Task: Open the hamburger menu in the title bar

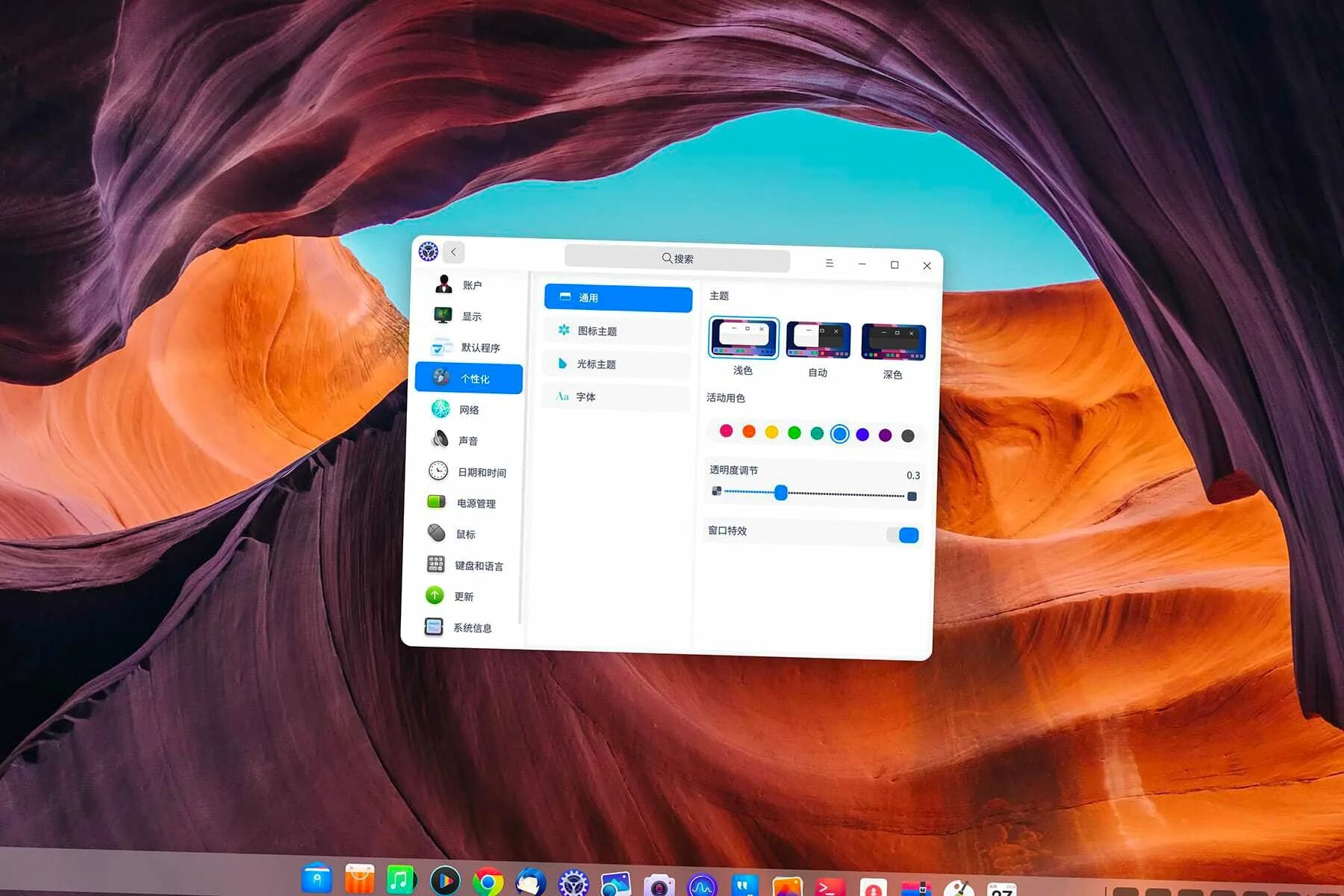Action: (x=830, y=263)
